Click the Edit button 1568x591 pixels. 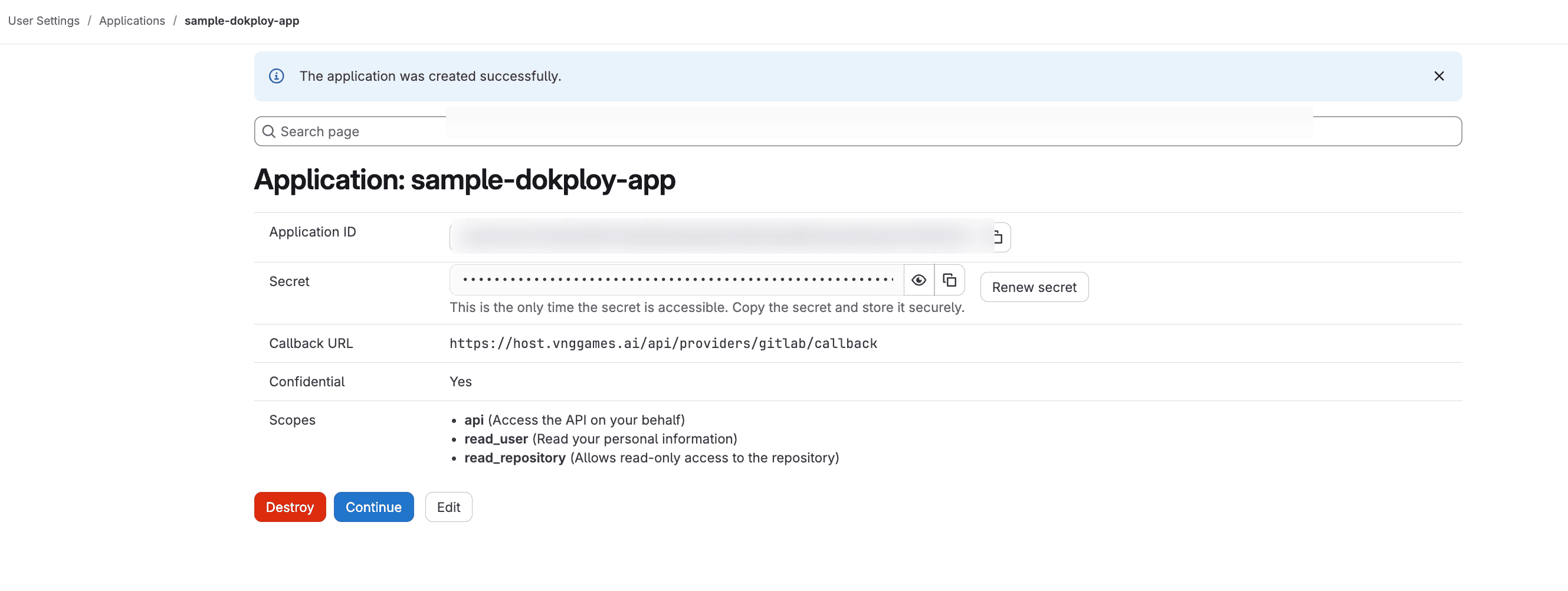coord(448,507)
